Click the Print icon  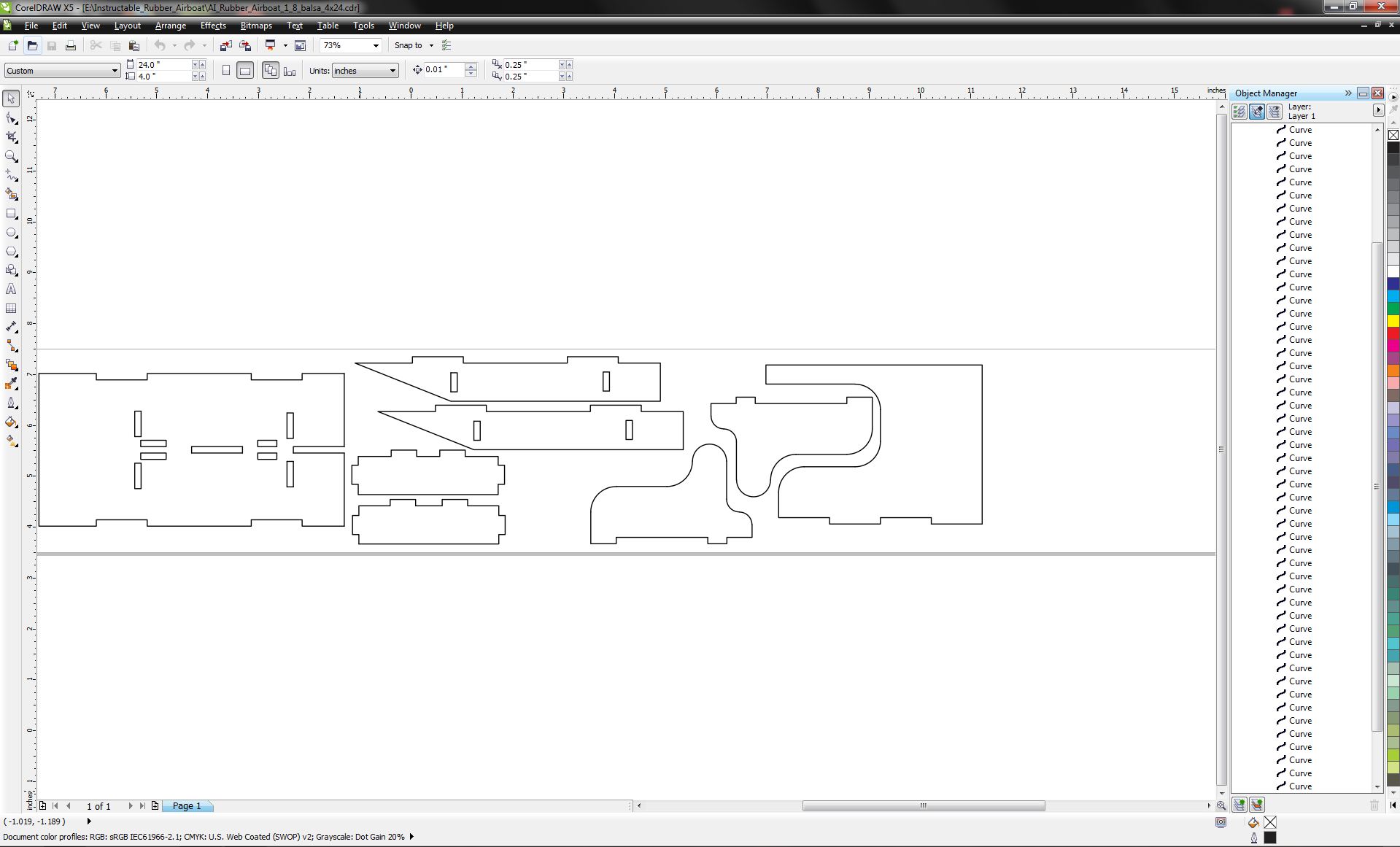pos(71,45)
